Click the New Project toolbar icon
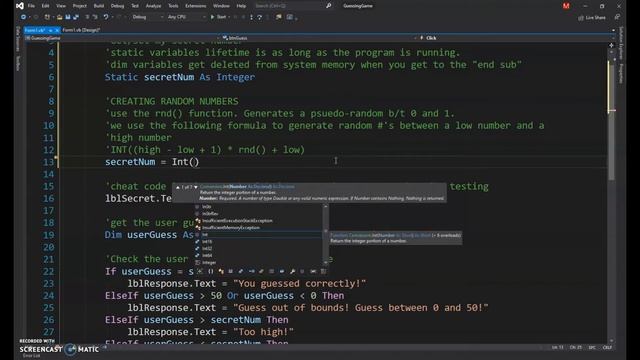Viewport: 640px width, 360px height. click(x=47, y=17)
